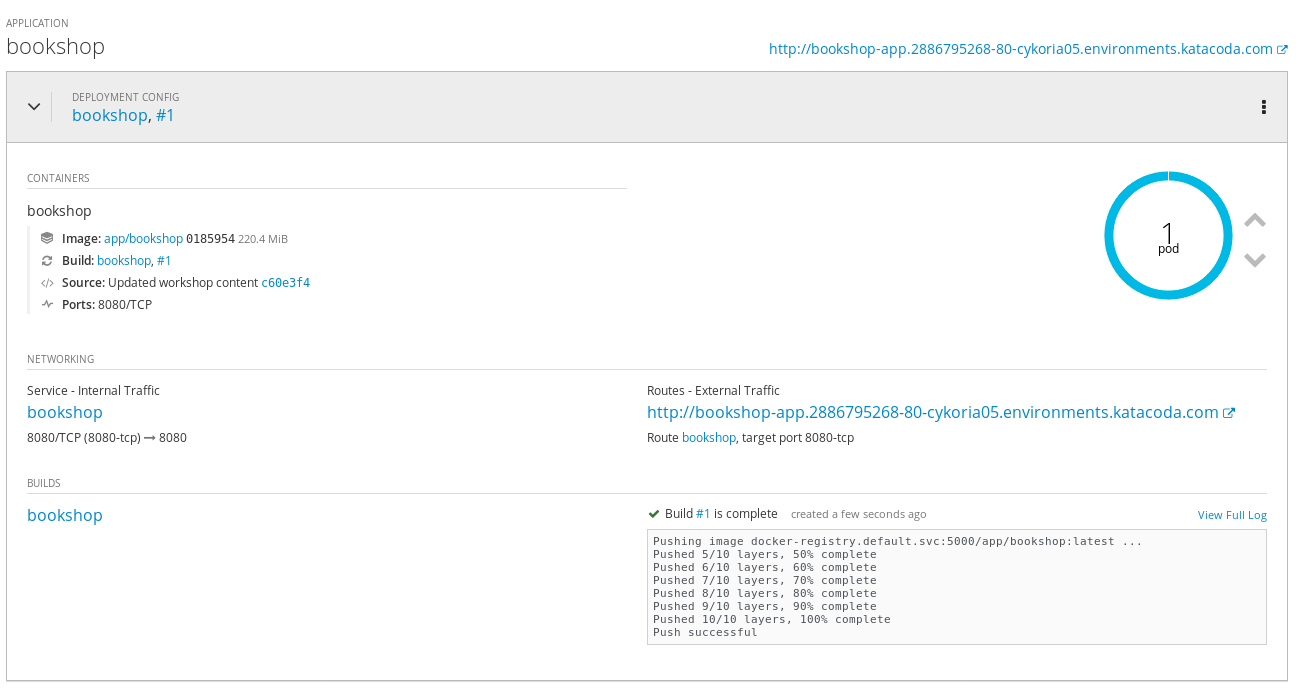Image resolution: width=1305 pixels, height=697 pixels.
Task: Scale down the pod count arrow
Action: point(1255,260)
